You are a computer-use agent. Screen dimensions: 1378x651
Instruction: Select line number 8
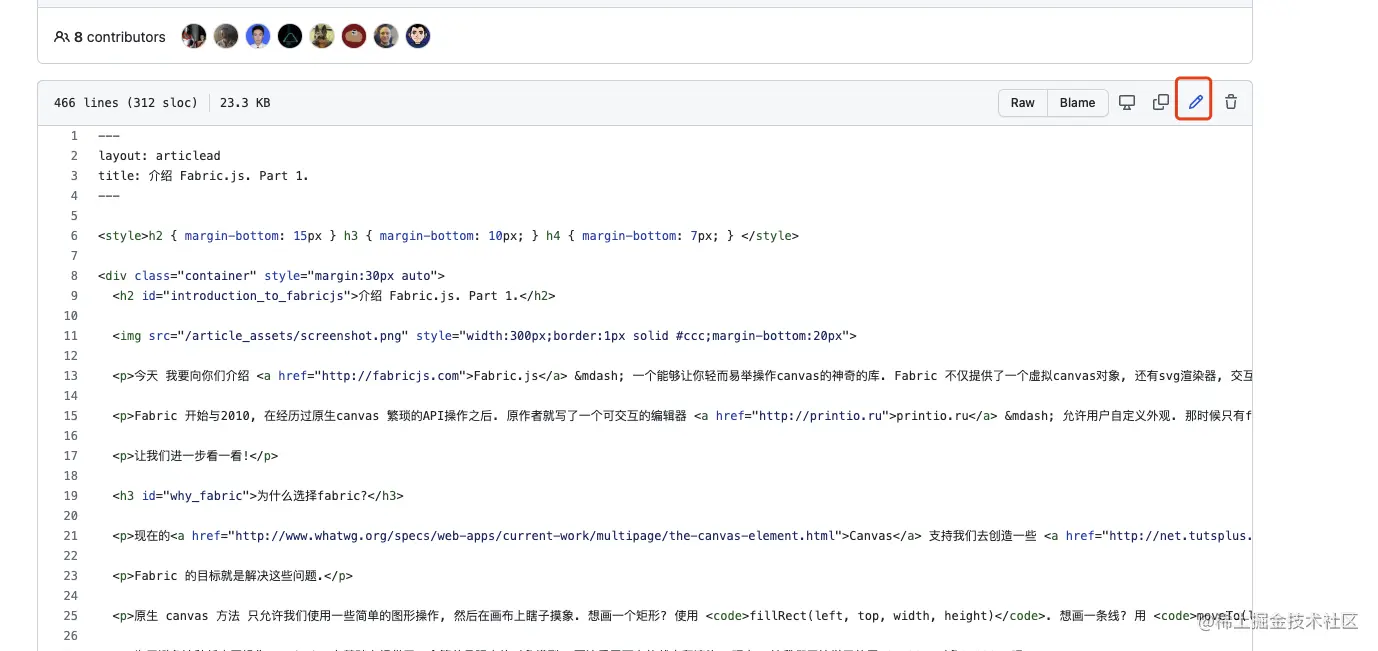74,276
